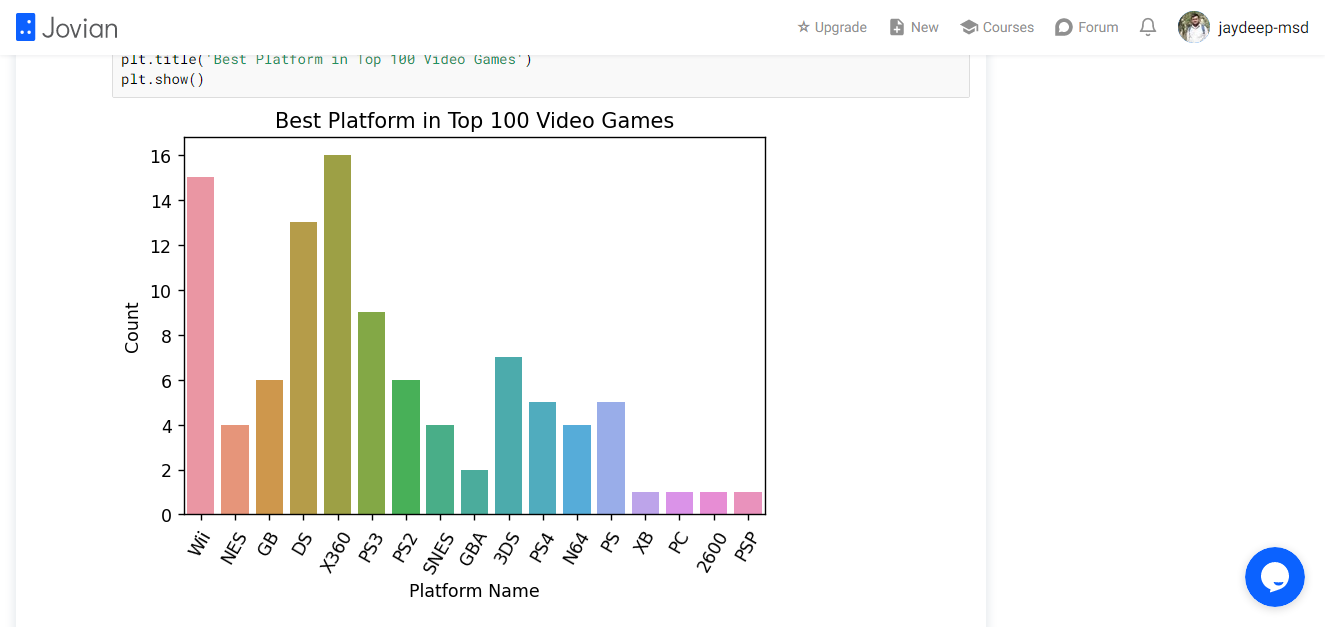Click the chart title 'Best Platform in Top 100 Video Games'
1325x627 pixels.
[x=474, y=121]
